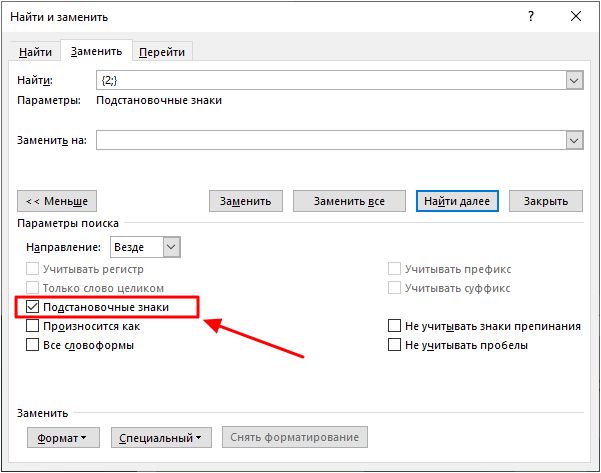Image resolution: width=601 pixels, height=473 pixels.
Task: Close the Найти и заменить dialog
Action: pos(576,16)
